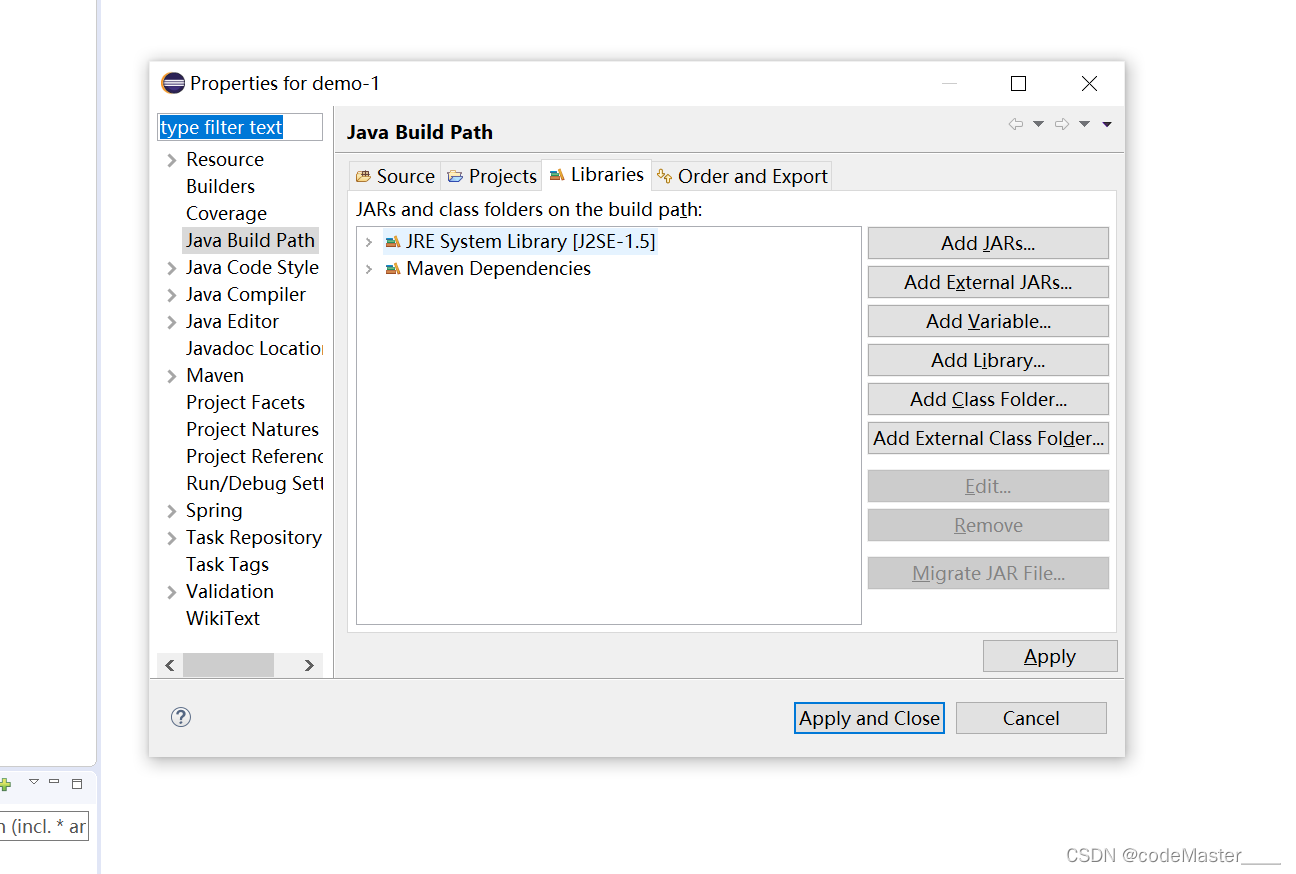Viewport: 1296px width, 874px height.
Task: Expand the JRE System Library node
Action: 369,242
